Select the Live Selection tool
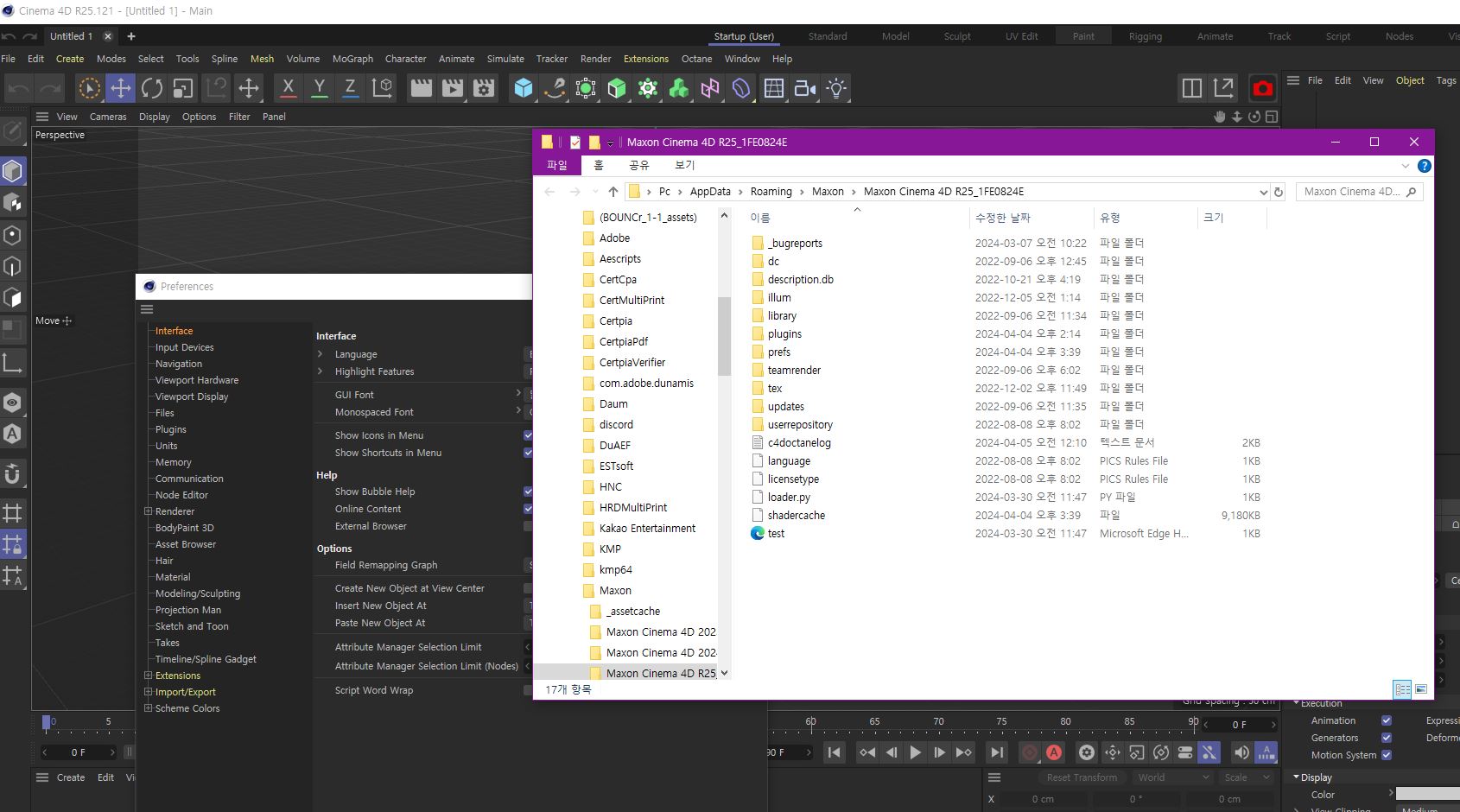Viewport: 1460px width, 812px height. [x=89, y=88]
